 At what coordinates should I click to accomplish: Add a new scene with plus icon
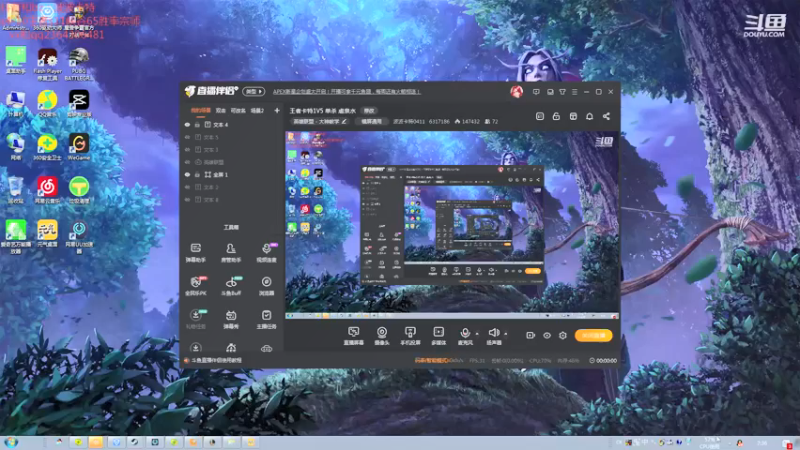277,110
